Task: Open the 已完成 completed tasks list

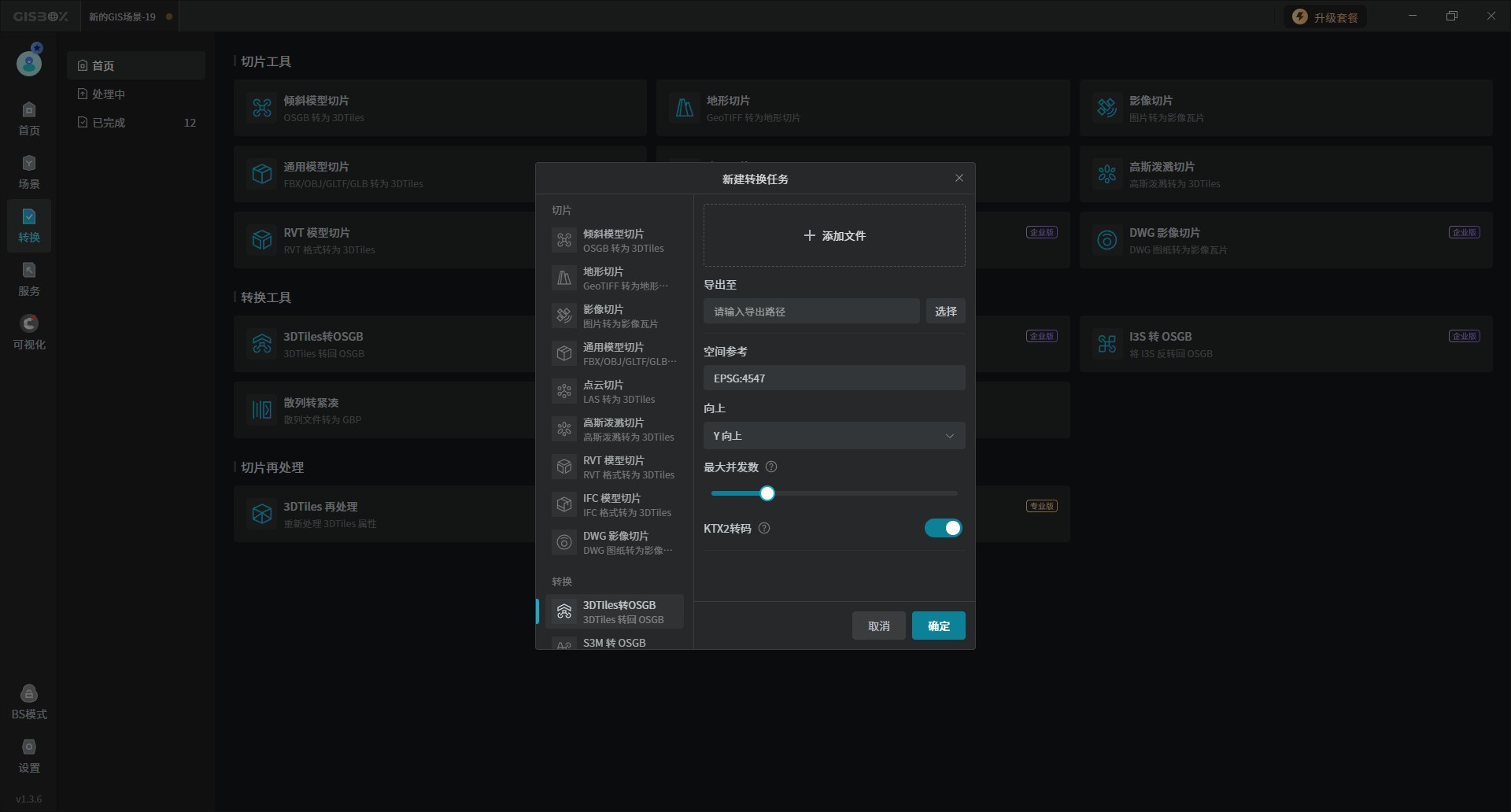Action: pyautogui.click(x=135, y=123)
